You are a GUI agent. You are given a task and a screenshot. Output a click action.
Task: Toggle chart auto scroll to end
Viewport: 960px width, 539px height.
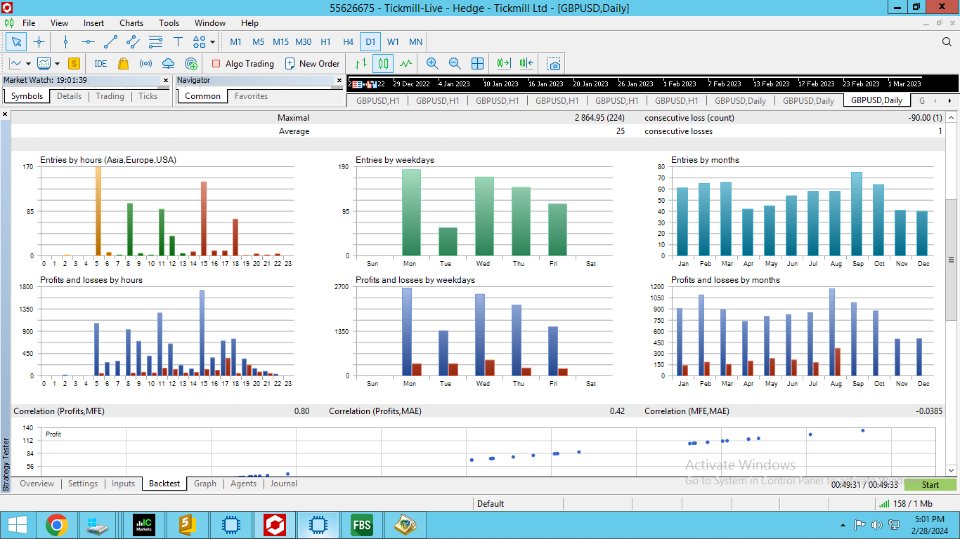click(x=503, y=64)
